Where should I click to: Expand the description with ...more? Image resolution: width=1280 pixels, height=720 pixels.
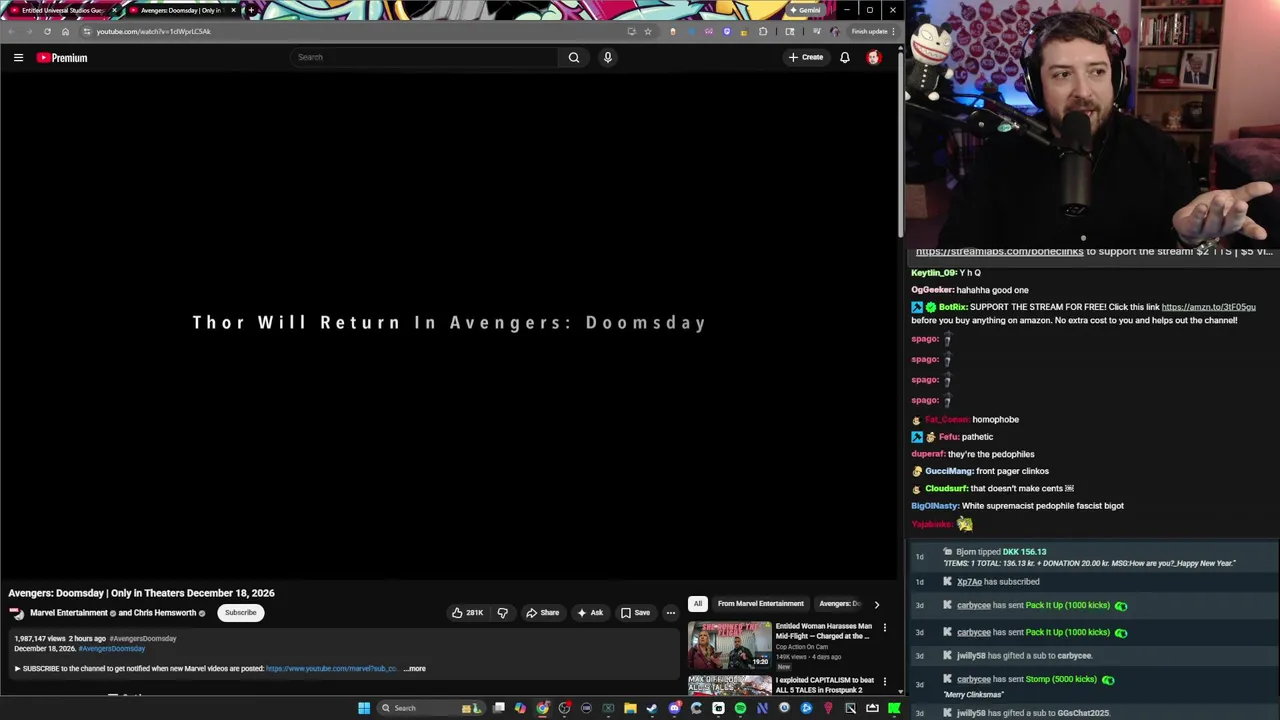point(415,669)
